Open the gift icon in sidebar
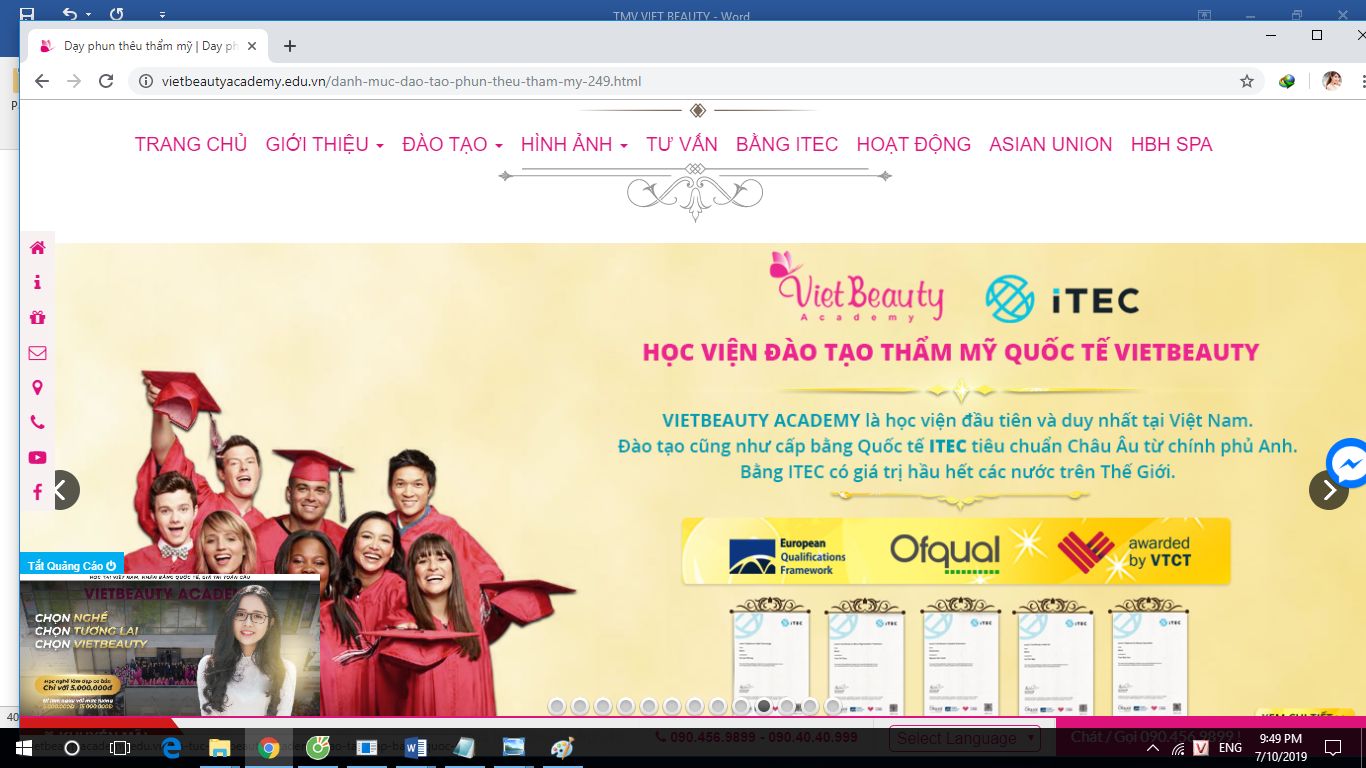1366x768 pixels. [37, 318]
